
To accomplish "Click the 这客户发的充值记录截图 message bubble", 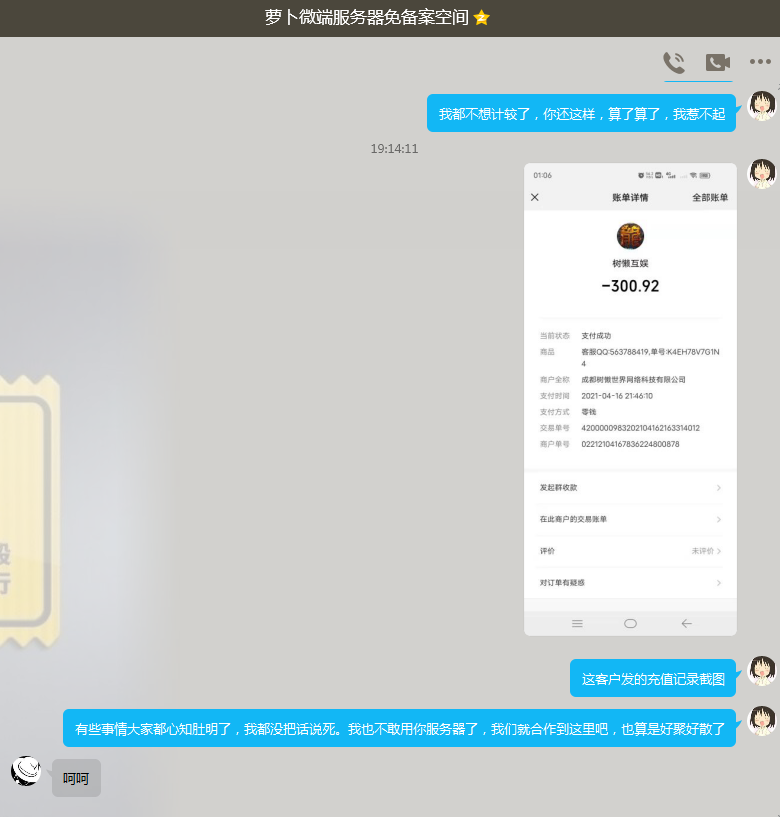I will [x=653, y=679].
